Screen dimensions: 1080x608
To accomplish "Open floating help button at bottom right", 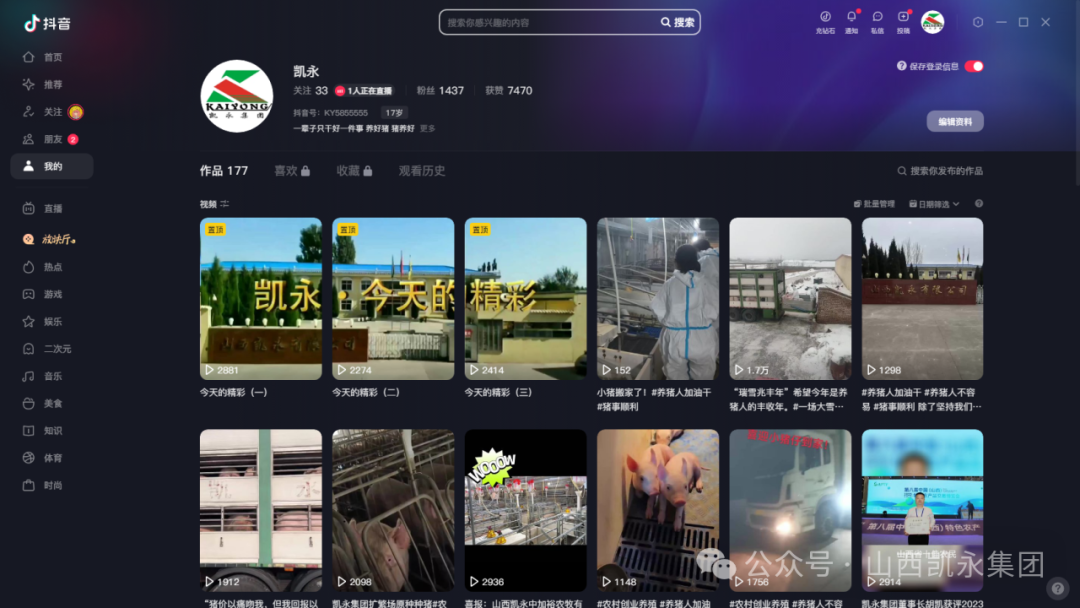I will (x=1057, y=588).
